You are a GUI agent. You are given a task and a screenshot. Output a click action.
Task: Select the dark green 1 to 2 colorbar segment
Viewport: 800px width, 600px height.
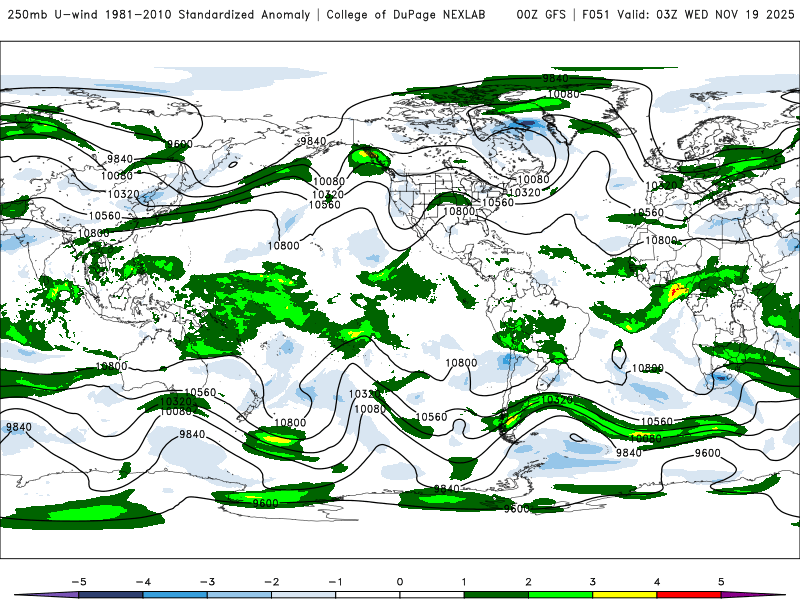496,595
